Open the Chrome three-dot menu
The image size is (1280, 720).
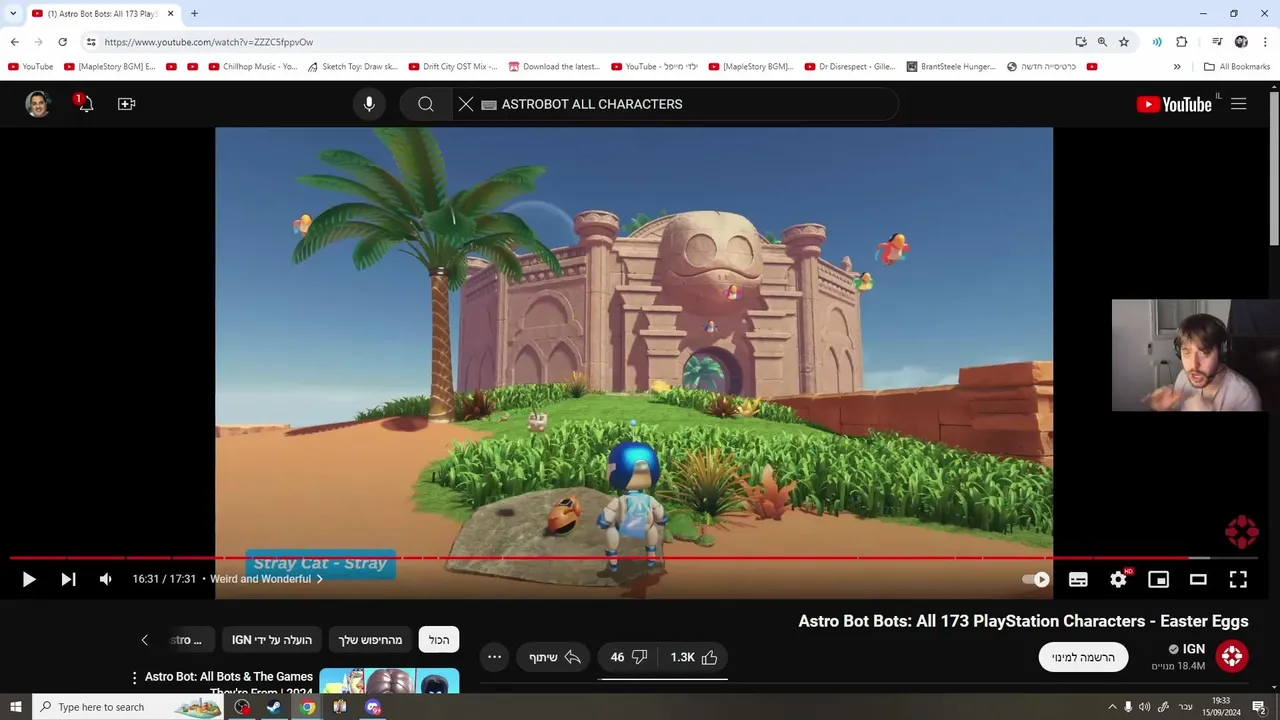point(1266,42)
